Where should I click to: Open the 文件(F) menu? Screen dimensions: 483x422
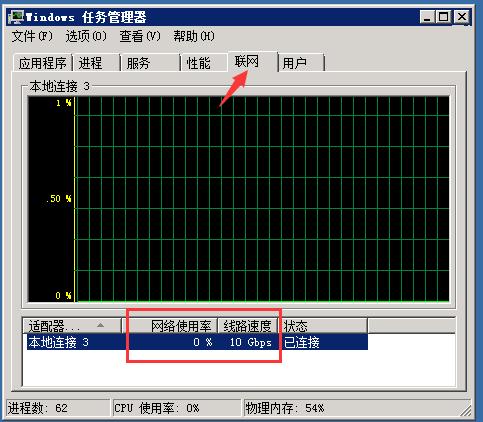(x=32, y=36)
